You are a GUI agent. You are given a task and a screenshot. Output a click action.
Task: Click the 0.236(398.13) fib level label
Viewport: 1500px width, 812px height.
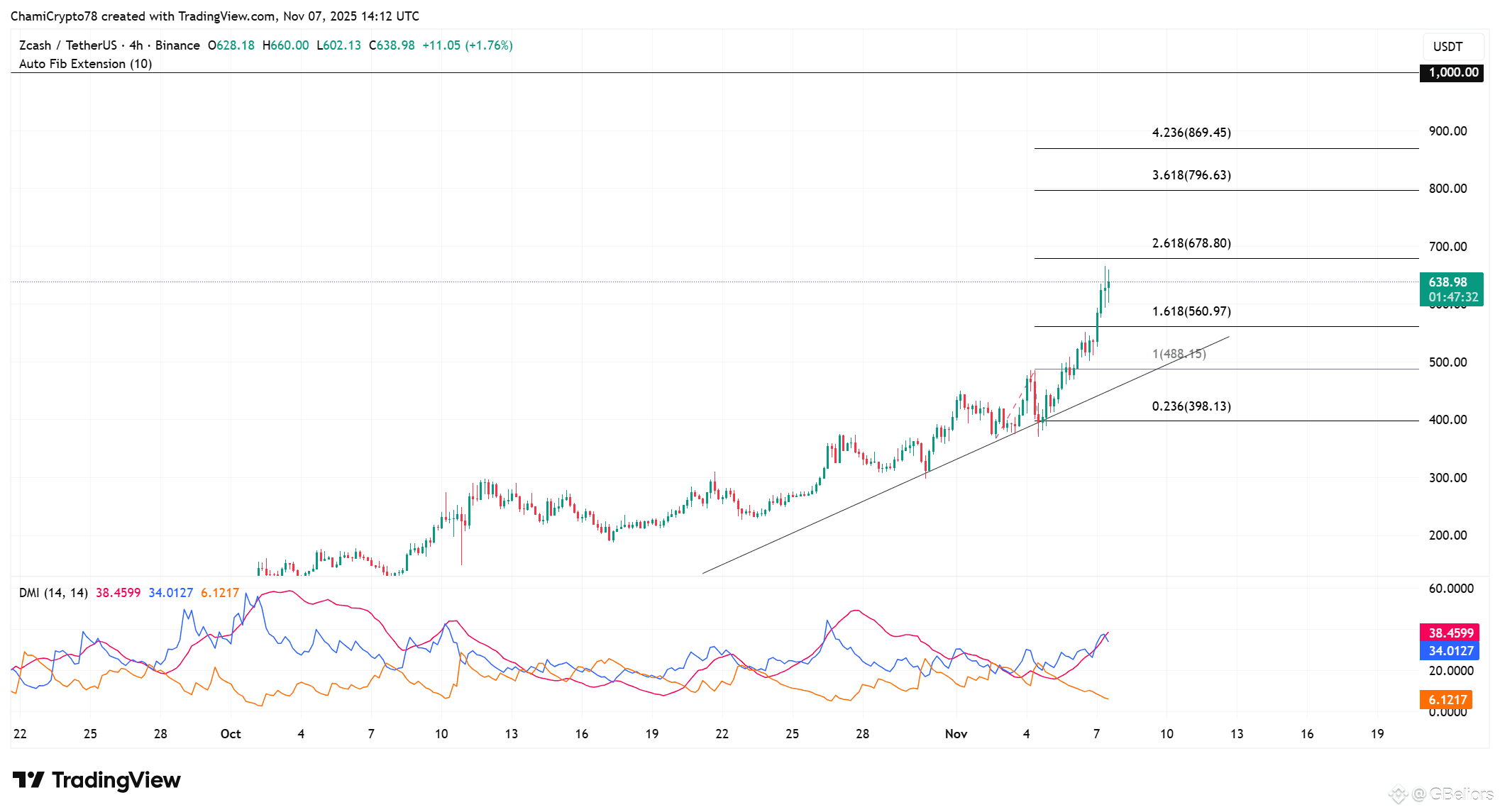1191,406
